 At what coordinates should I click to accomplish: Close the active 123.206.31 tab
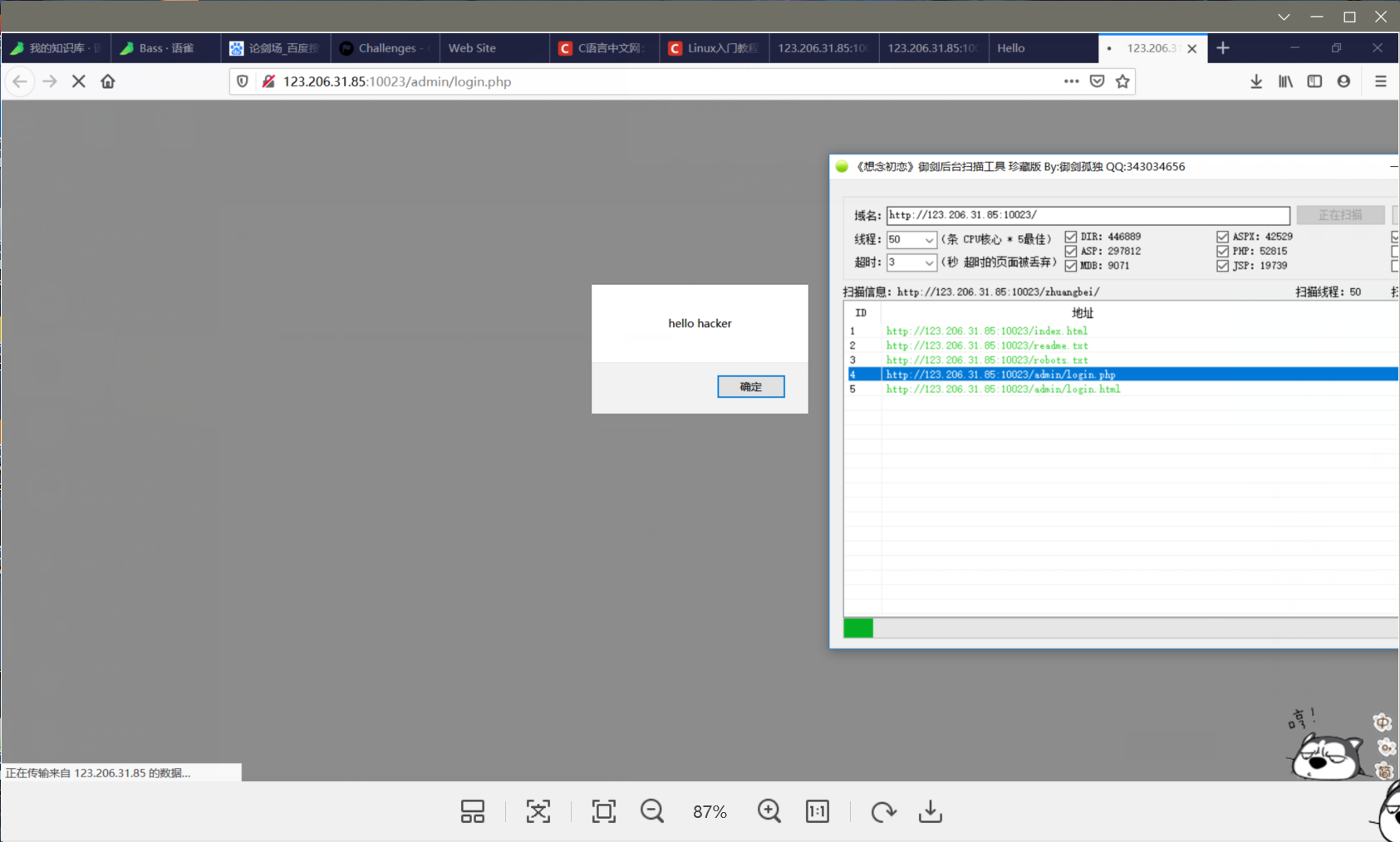coord(1192,48)
